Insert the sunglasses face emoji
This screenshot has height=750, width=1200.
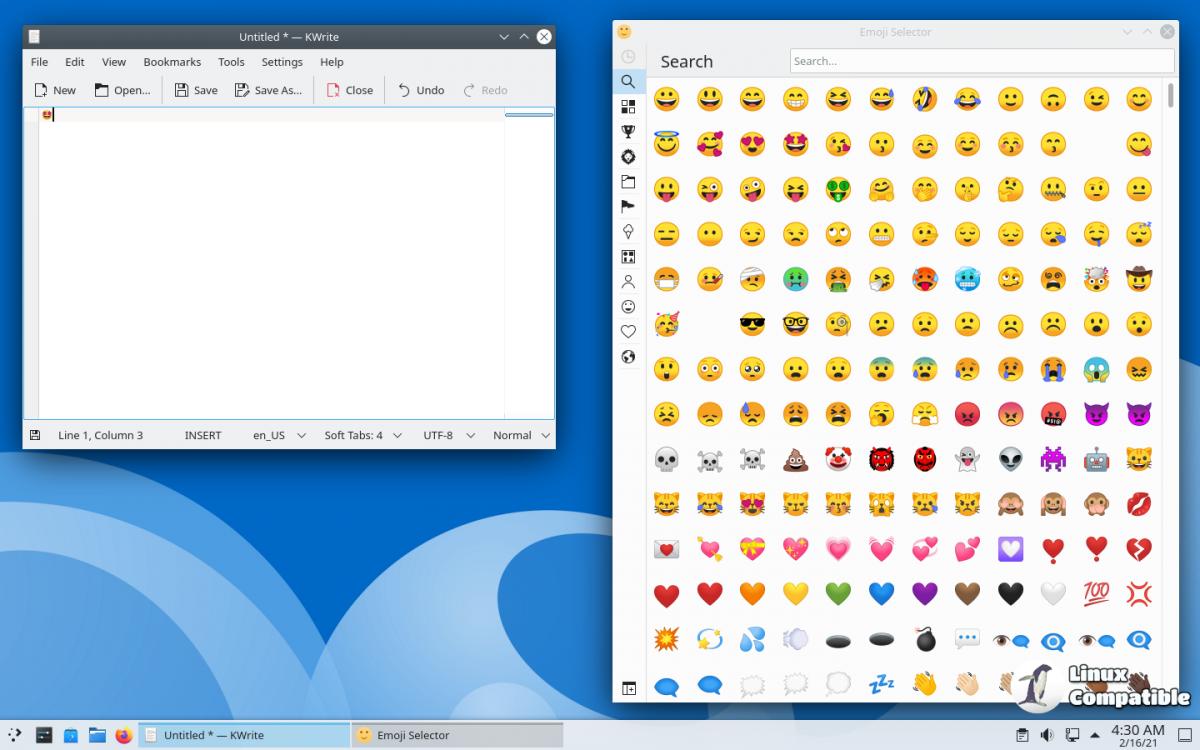point(752,324)
